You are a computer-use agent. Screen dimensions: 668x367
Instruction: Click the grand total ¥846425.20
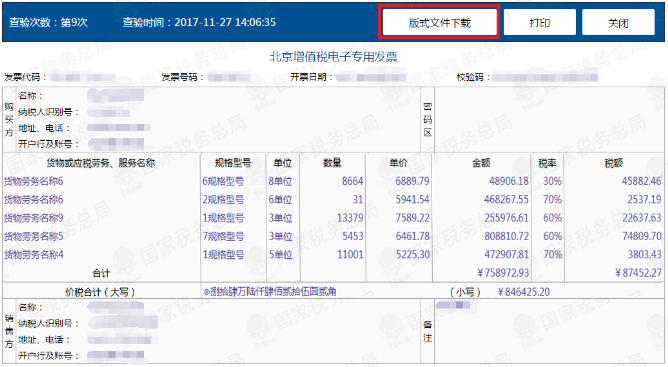point(524,292)
